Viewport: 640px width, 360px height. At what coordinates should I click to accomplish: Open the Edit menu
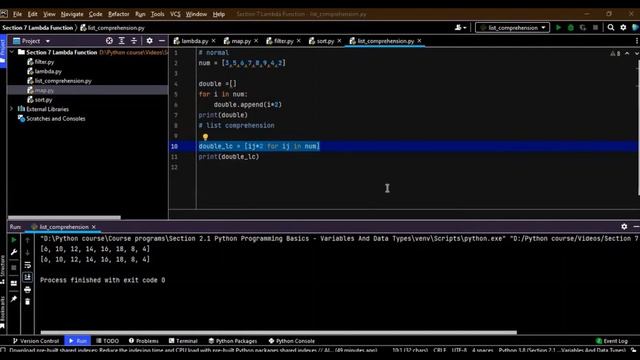(32, 14)
